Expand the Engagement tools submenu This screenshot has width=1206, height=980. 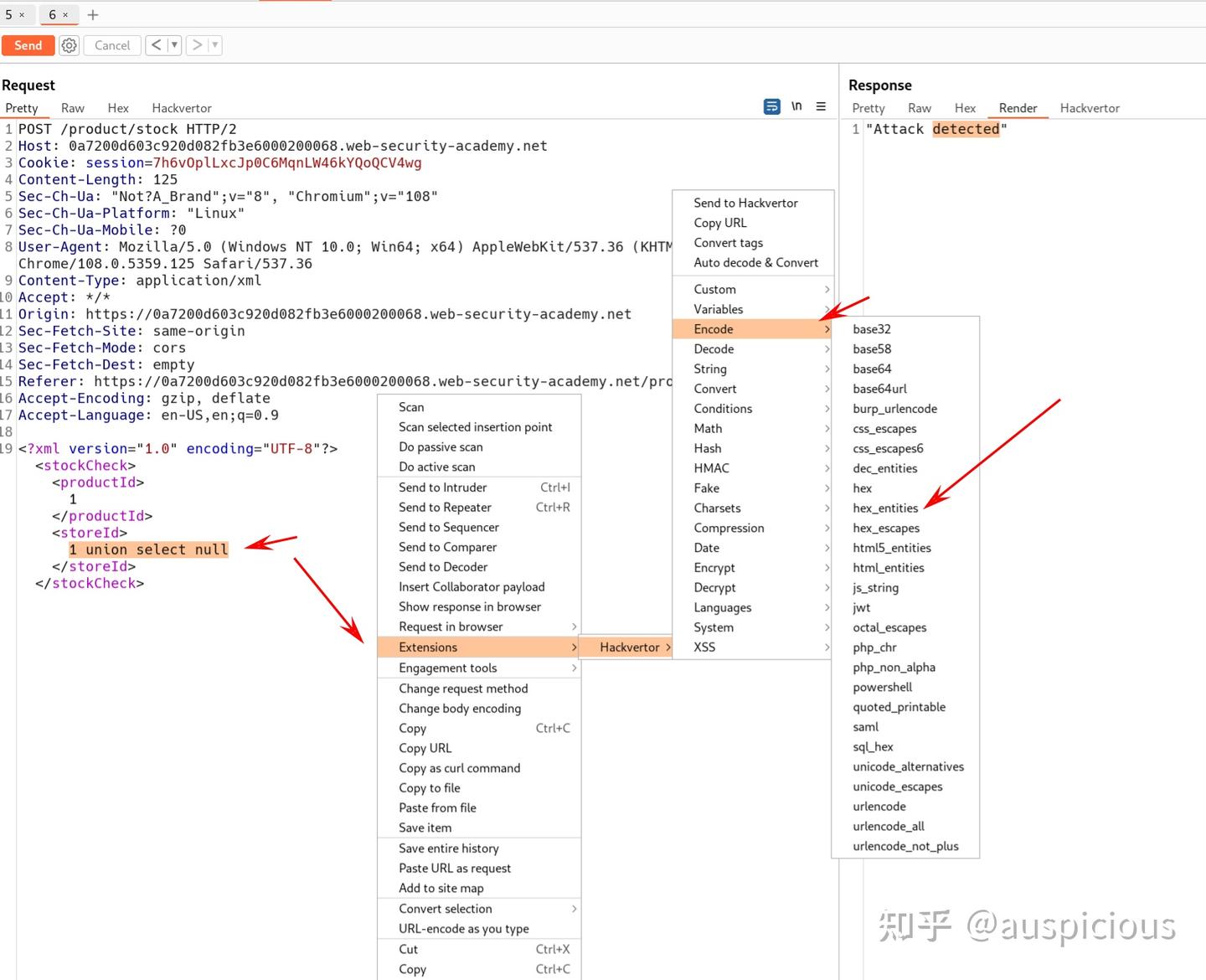[449, 668]
